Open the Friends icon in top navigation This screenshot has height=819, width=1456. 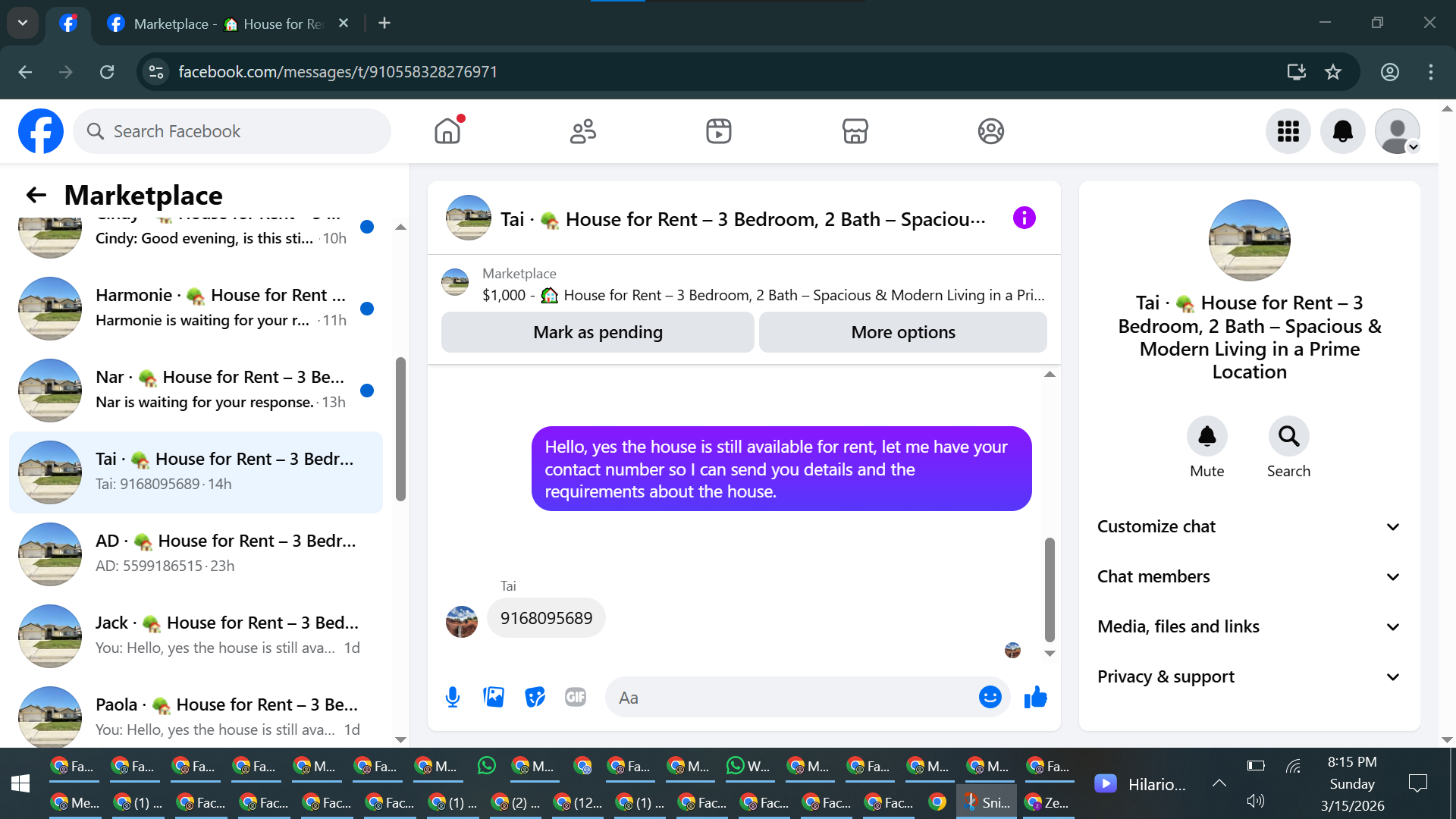click(583, 131)
